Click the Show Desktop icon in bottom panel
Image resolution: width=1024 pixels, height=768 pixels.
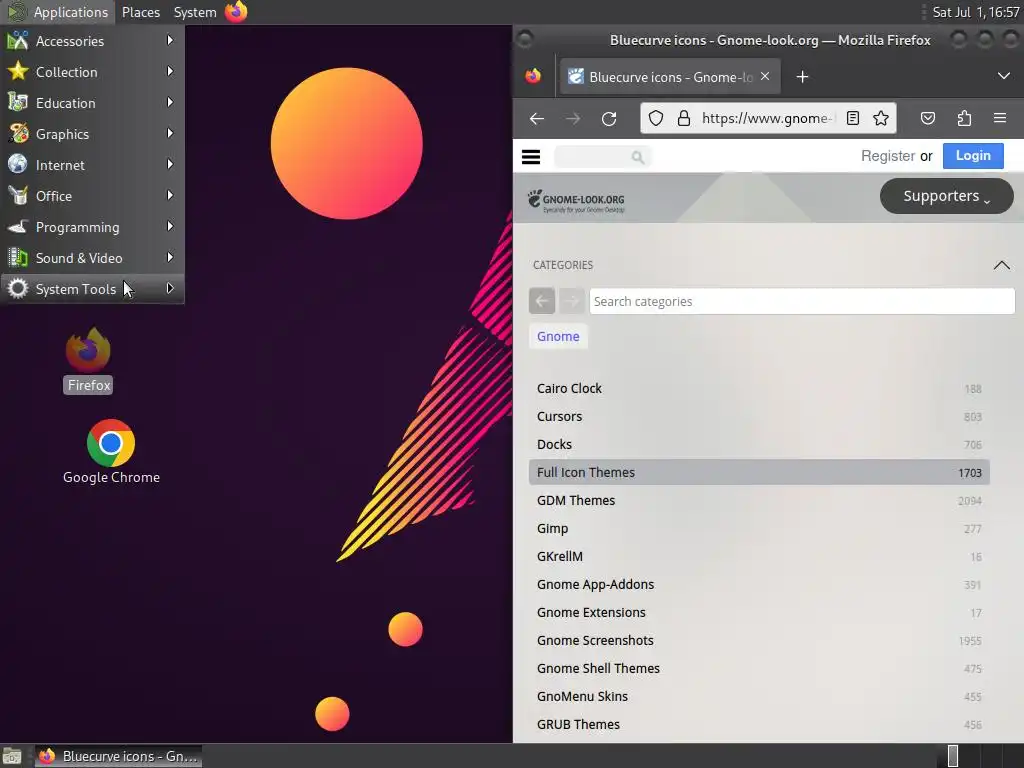coord(12,756)
